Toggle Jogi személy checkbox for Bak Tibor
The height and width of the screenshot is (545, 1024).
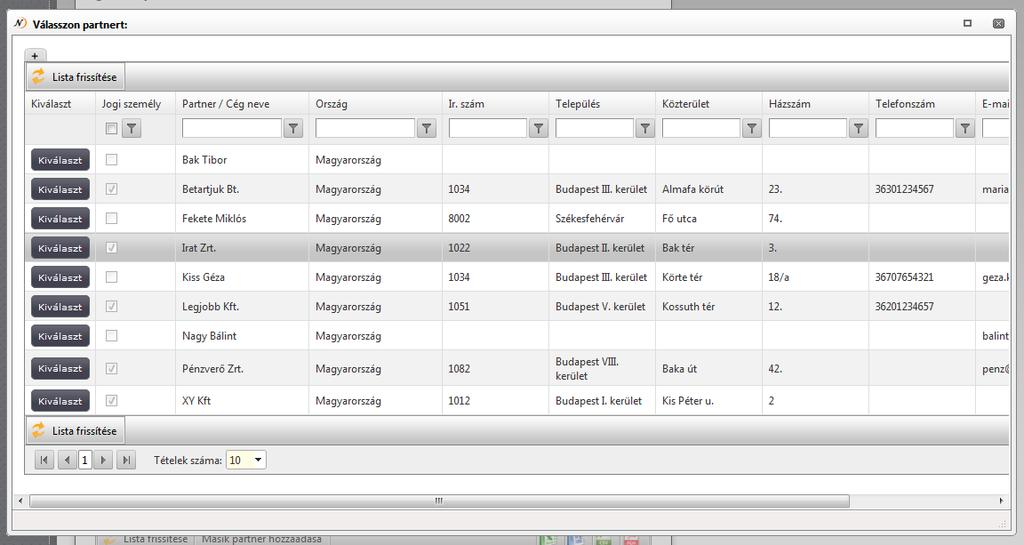[x=112, y=159]
